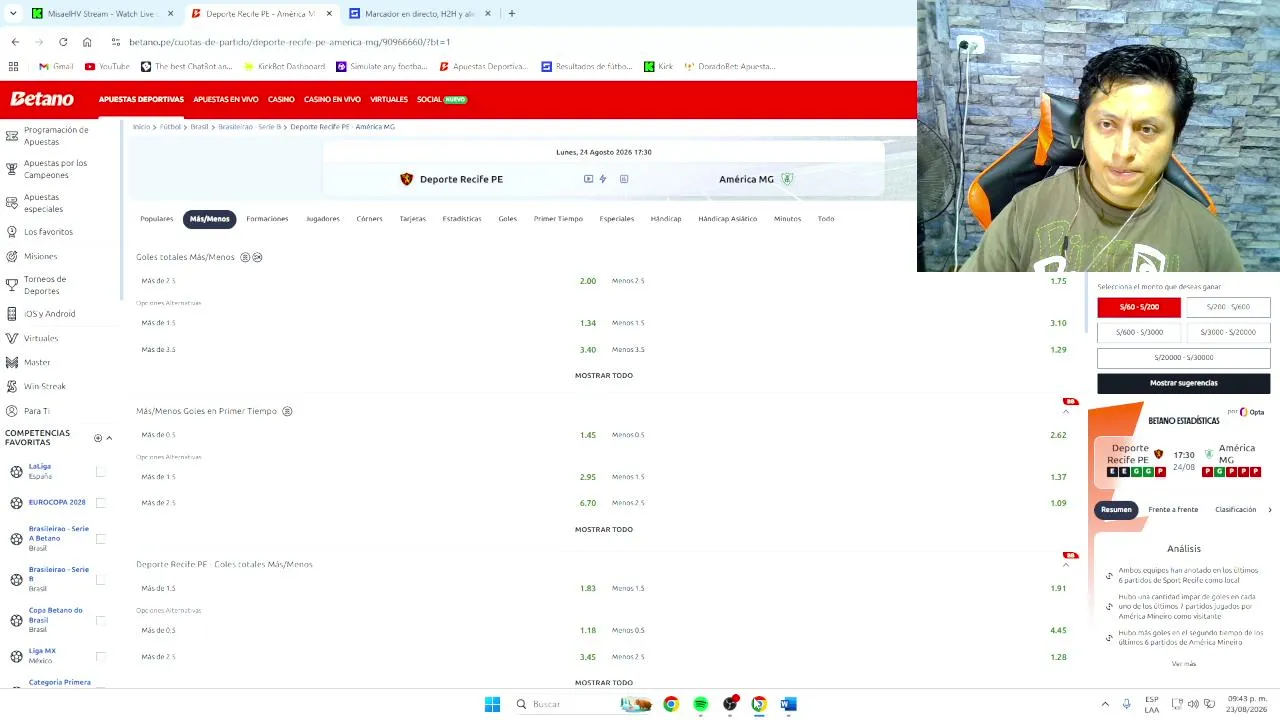Viewport: 1280px width, 720px height.
Task: Open Apuestas en Vivo in the top menu
Action: 225,100
